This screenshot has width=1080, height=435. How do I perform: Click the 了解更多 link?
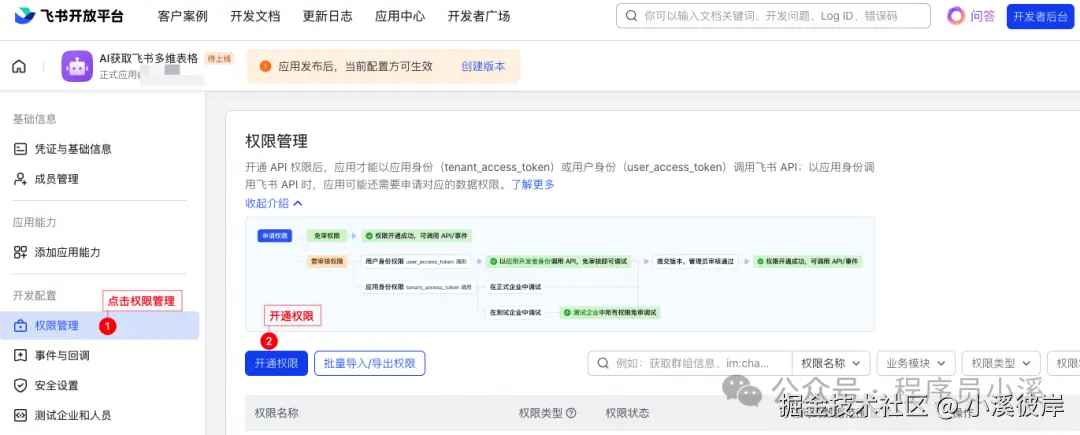coord(532,184)
